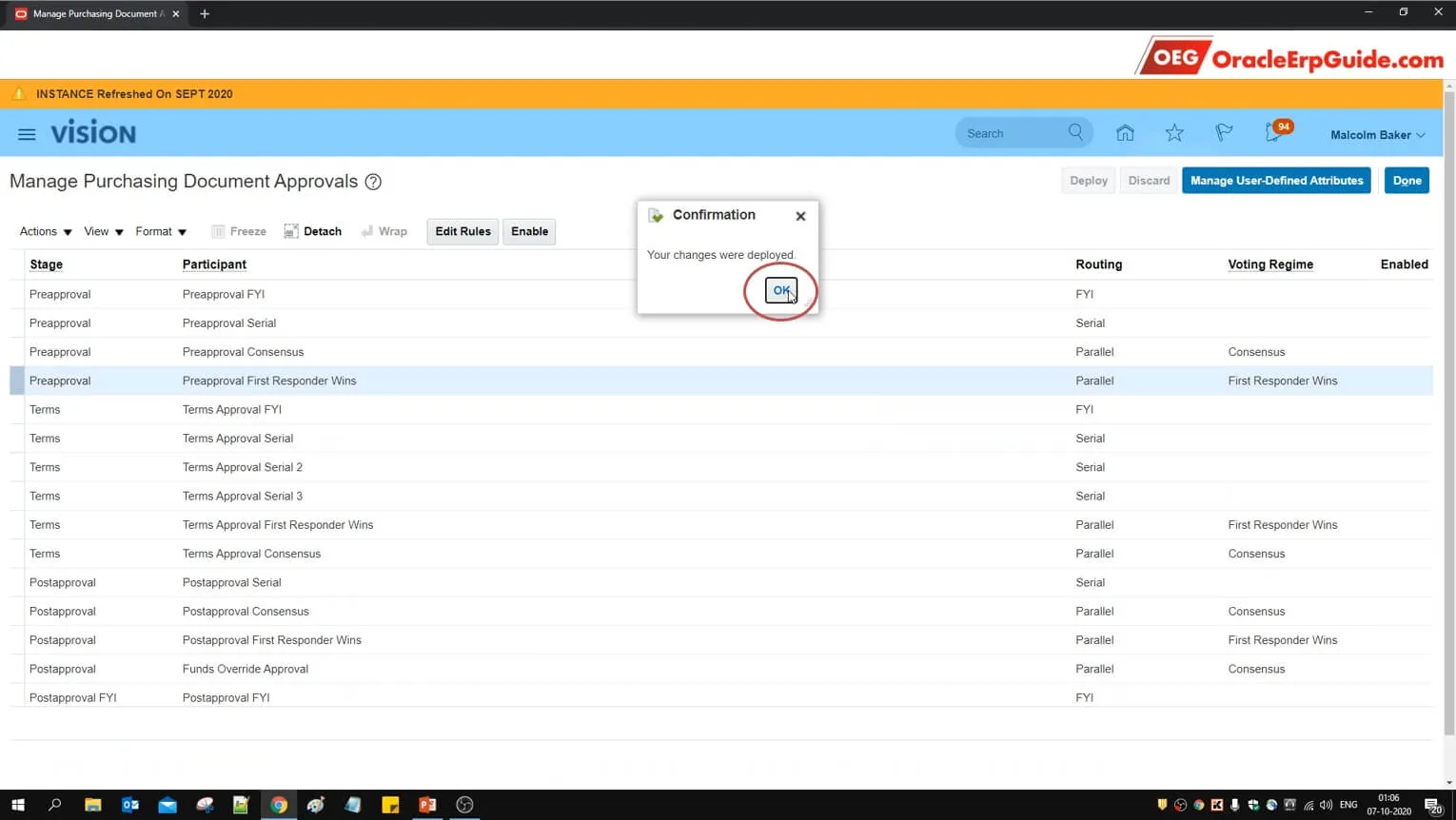This screenshot has width=1456, height=820.
Task: Select Terms Approval First Responder Wins row
Action: click(721, 525)
